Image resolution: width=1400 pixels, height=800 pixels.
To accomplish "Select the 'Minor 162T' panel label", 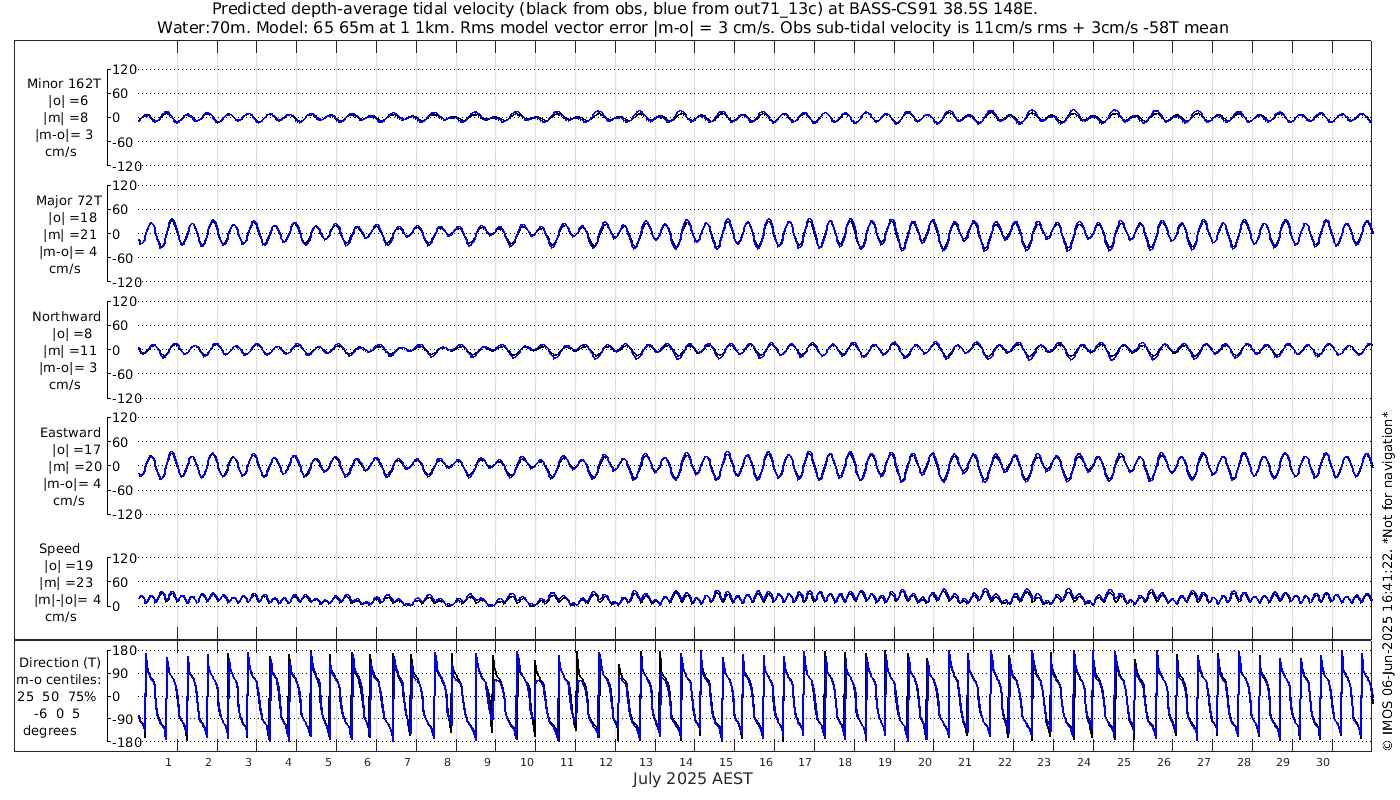I will pos(64,83).
